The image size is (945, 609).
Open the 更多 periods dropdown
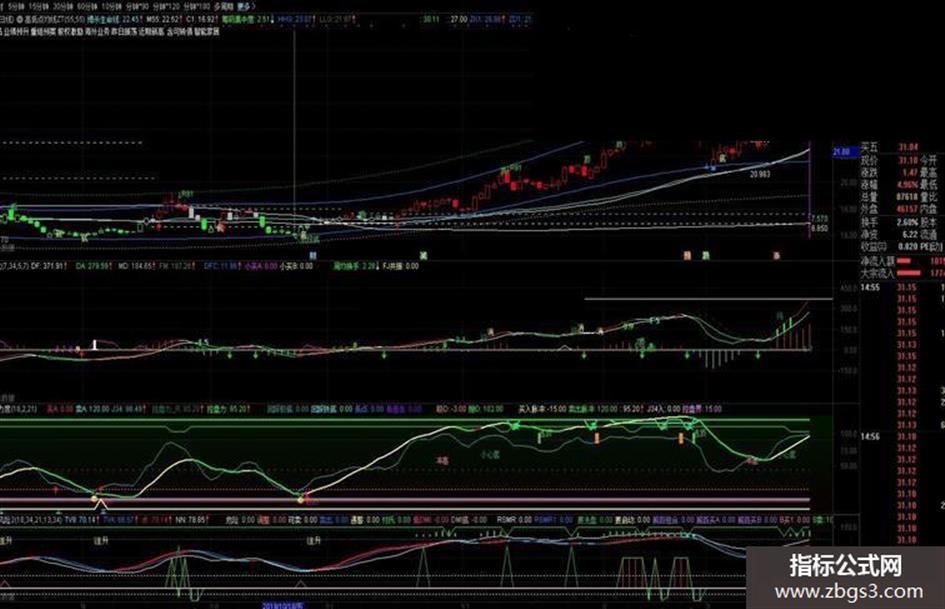click(x=245, y=6)
